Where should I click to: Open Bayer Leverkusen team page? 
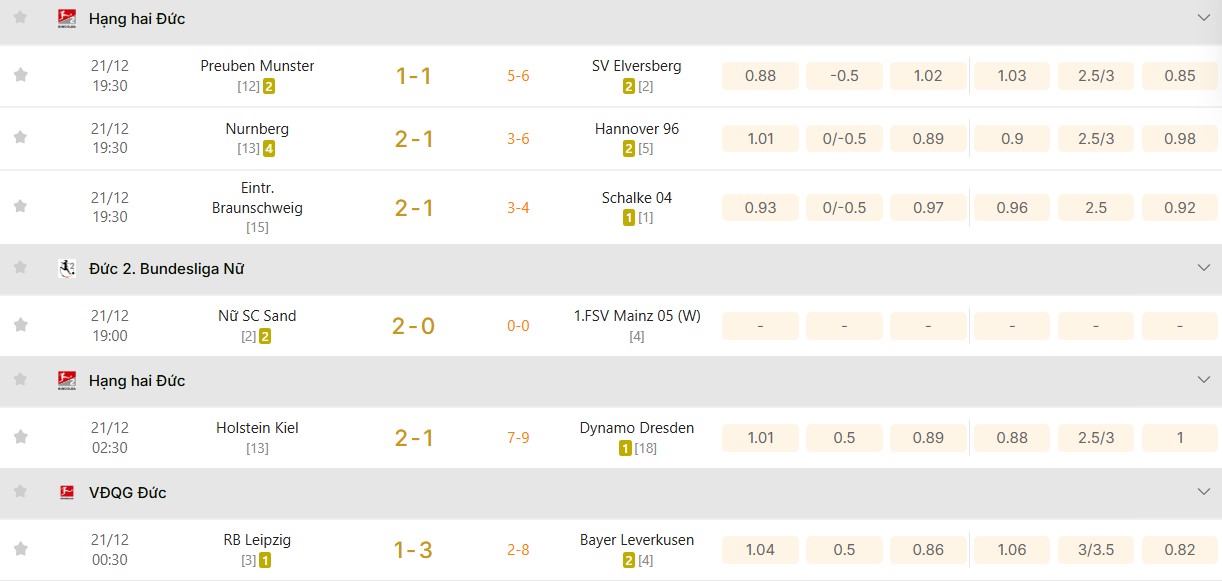pyautogui.click(x=637, y=540)
